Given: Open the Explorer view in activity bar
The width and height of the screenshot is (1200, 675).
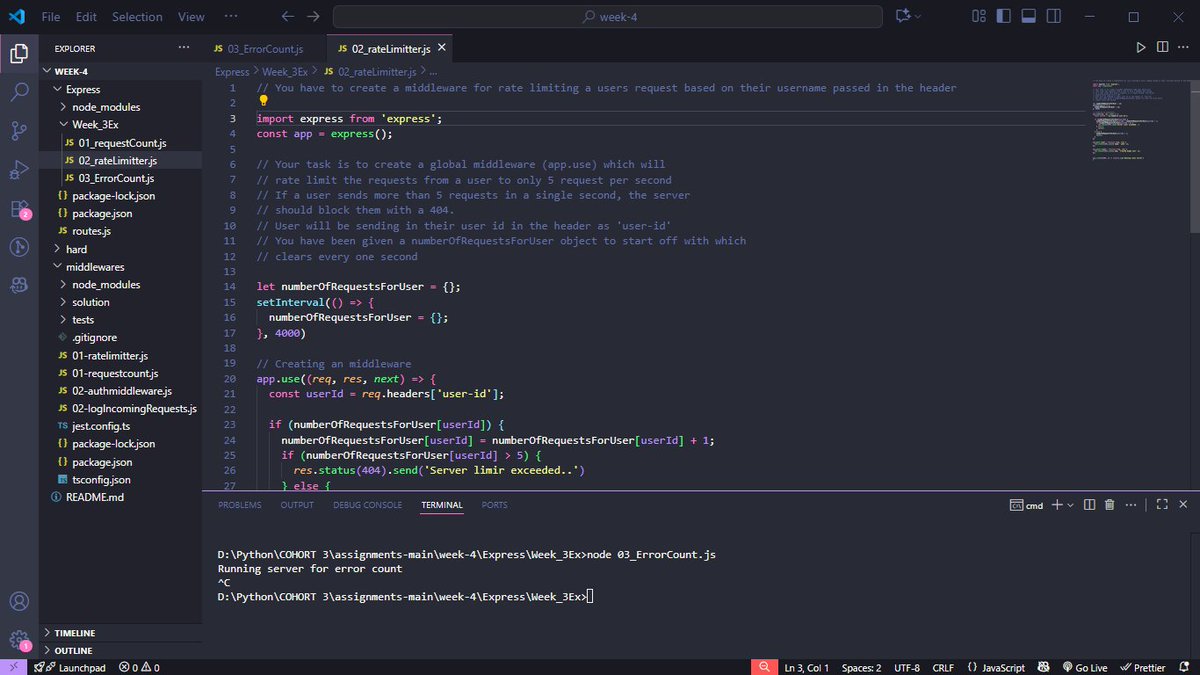Looking at the screenshot, I should [x=19, y=54].
